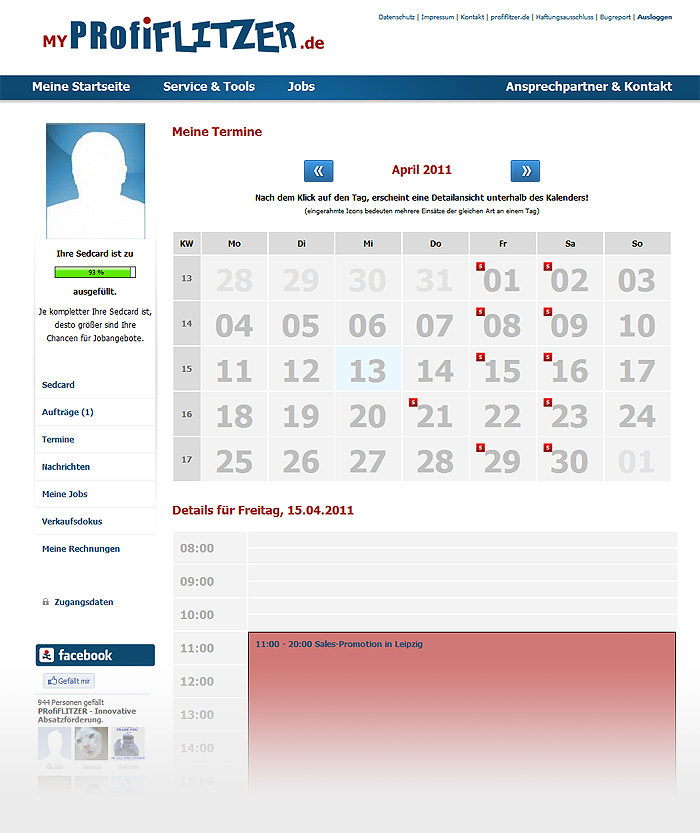The height and width of the screenshot is (833, 700).
Task: Click red S marker on April 09
Action: [x=548, y=311]
